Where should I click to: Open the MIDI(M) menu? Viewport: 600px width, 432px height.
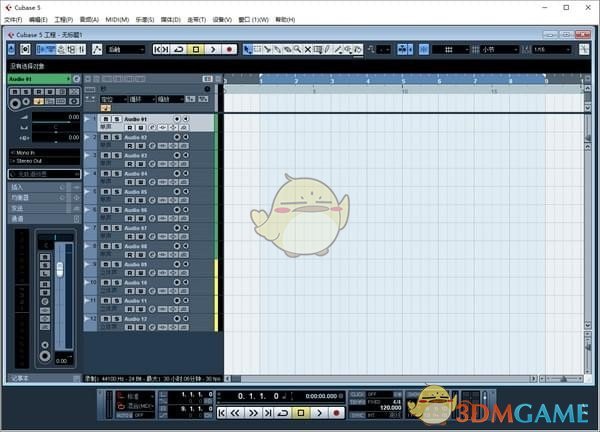(x=117, y=19)
